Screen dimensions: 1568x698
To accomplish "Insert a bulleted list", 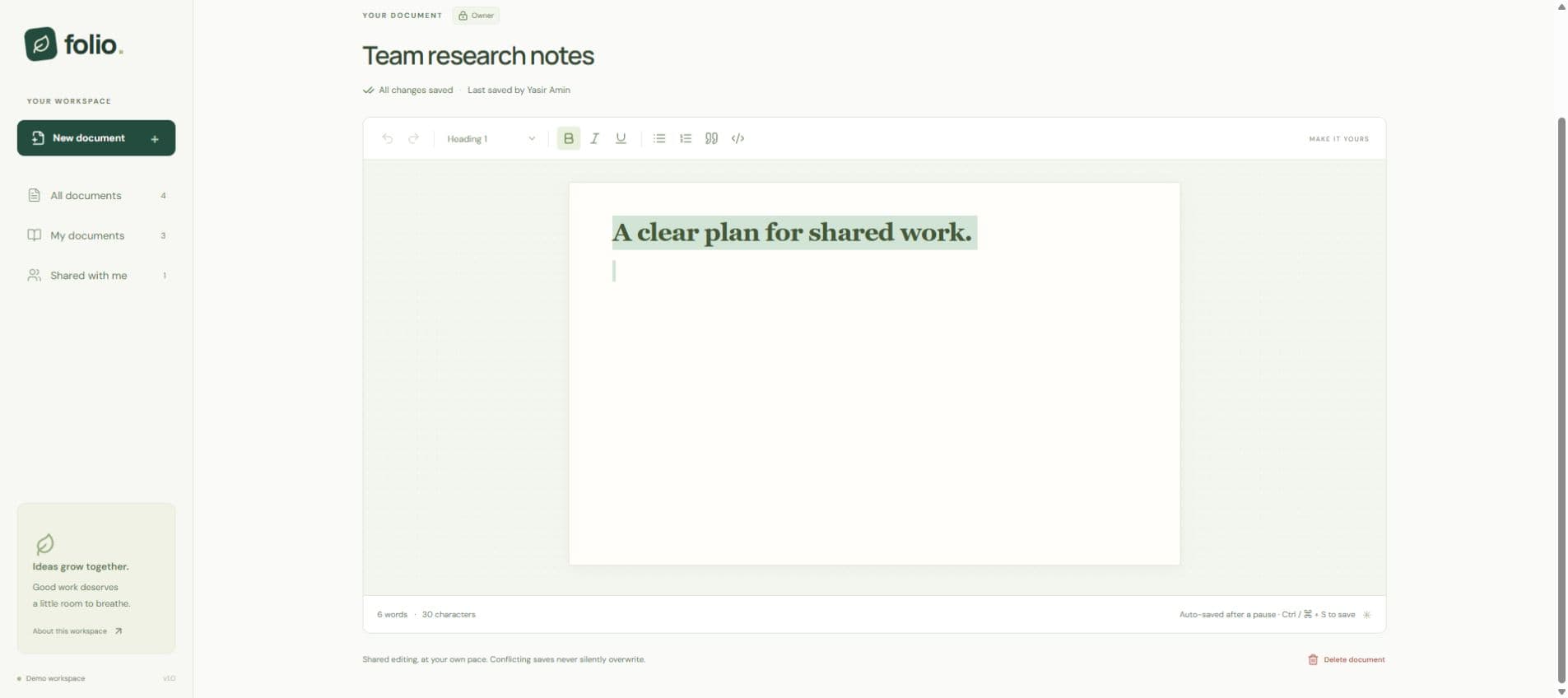I will click(x=659, y=138).
